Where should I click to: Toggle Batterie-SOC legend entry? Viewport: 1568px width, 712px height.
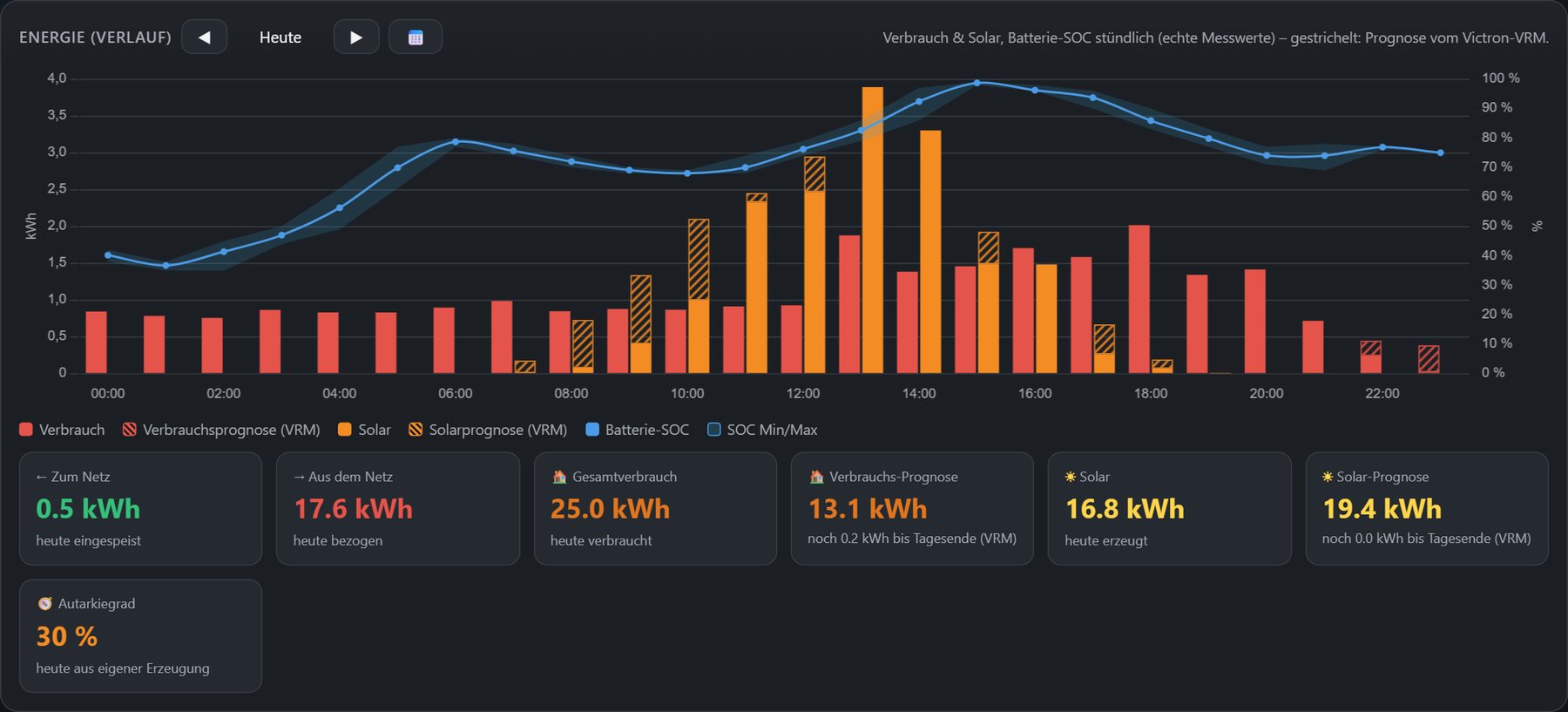[638, 430]
